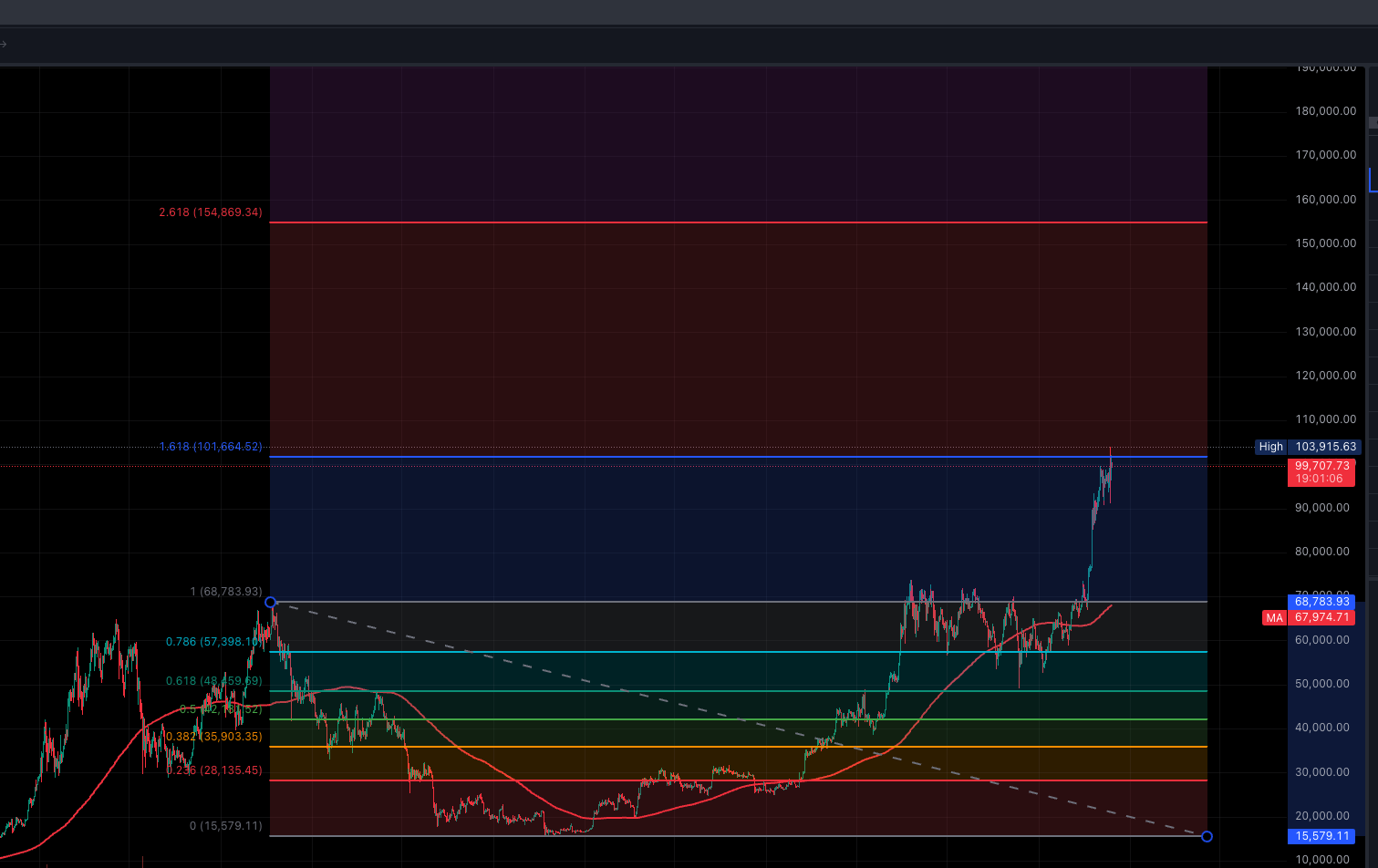Click the 180,000.00 price axis label

tap(1326, 111)
